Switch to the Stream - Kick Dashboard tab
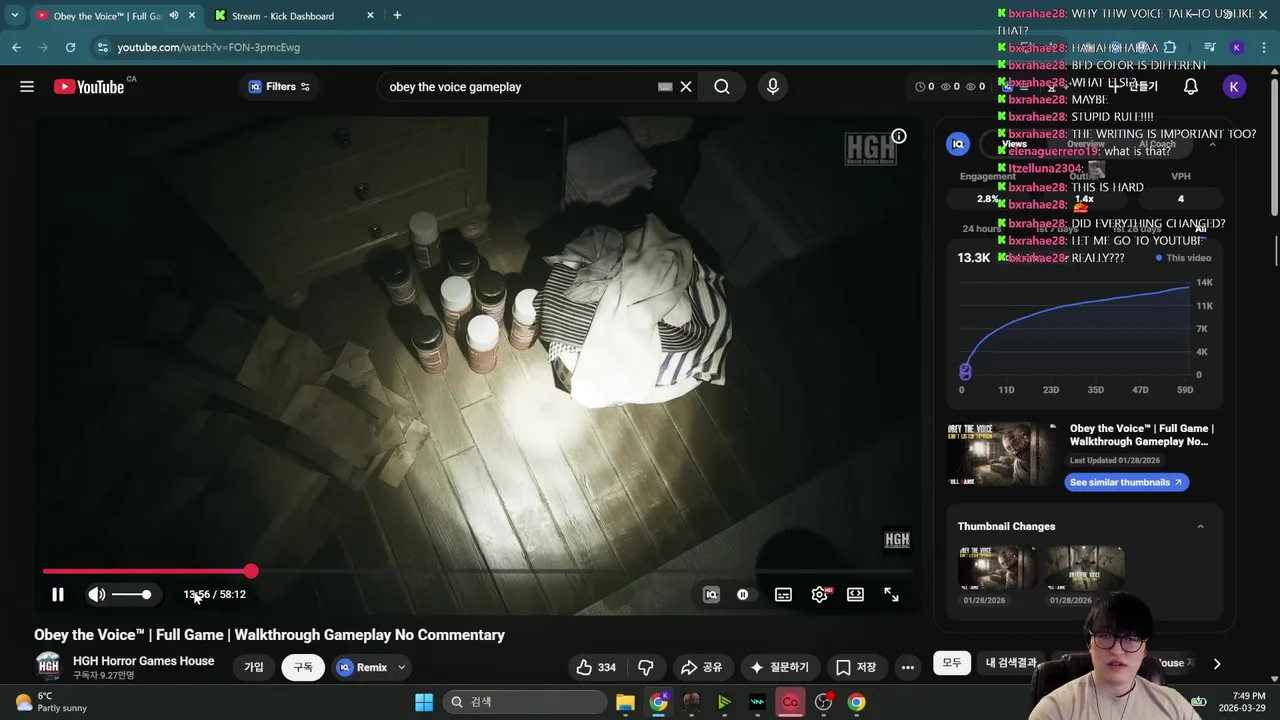Image resolution: width=1280 pixels, height=720 pixels. pyautogui.click(x=283, y=16)
